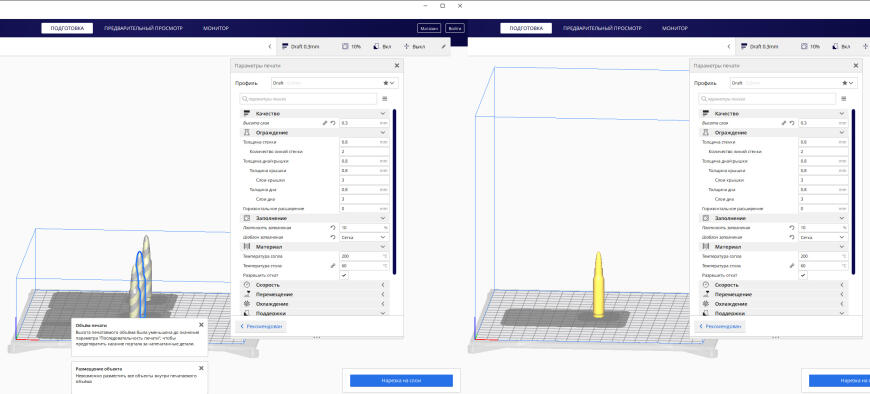Toggle the retraction checkbox in left panel
The width and height of the screenshot is (870, 394).
344,275
